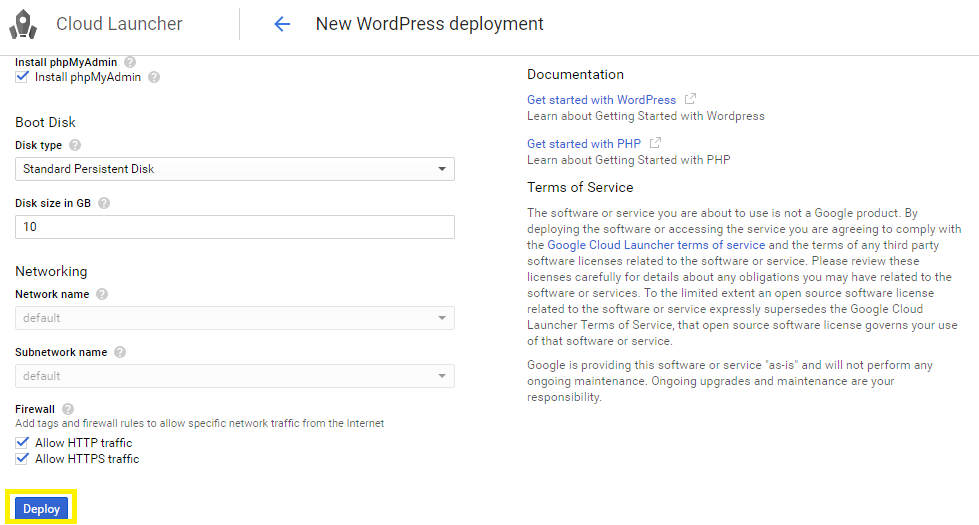The height and width of the screenshot is (525, 979).
Task: Toggle the Allow HTTPS traffic checkbox
Action: [x=22, y=459]
